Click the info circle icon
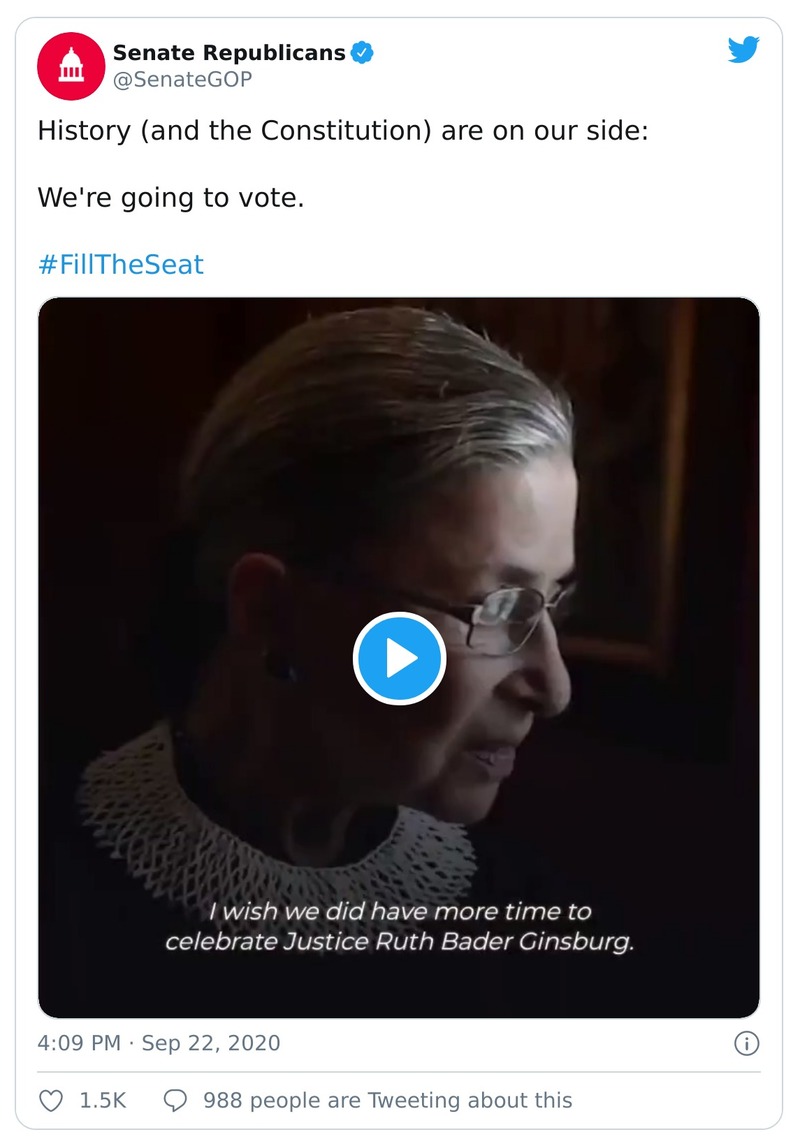 (746, 1044)
